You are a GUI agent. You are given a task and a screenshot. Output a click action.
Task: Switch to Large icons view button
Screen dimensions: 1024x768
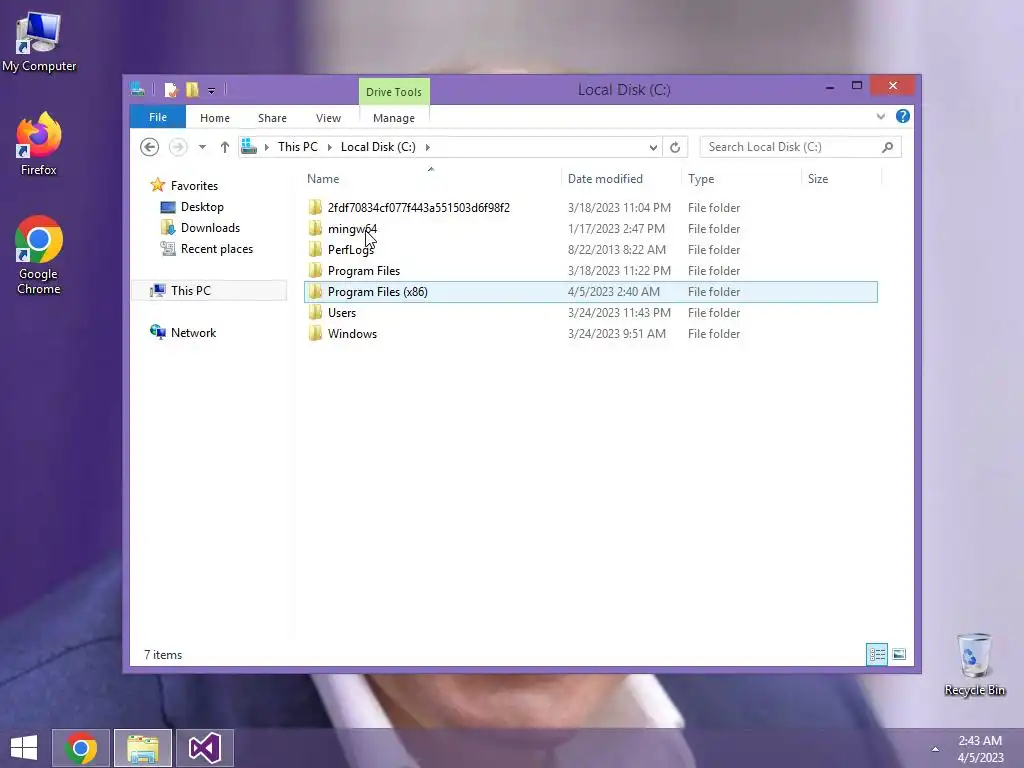pos(899,654)
